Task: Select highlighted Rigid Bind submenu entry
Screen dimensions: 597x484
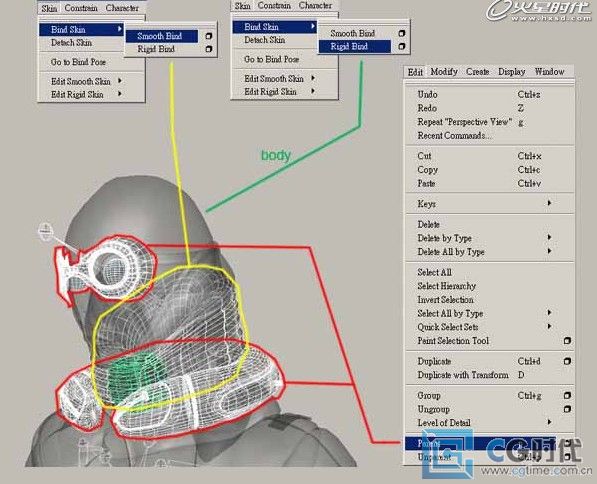Action: pos(354,46)
